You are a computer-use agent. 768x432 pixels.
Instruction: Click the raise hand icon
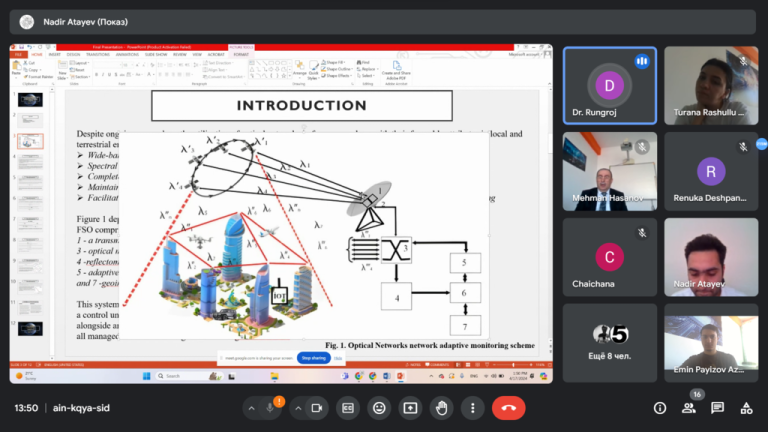tap(441, 408)
